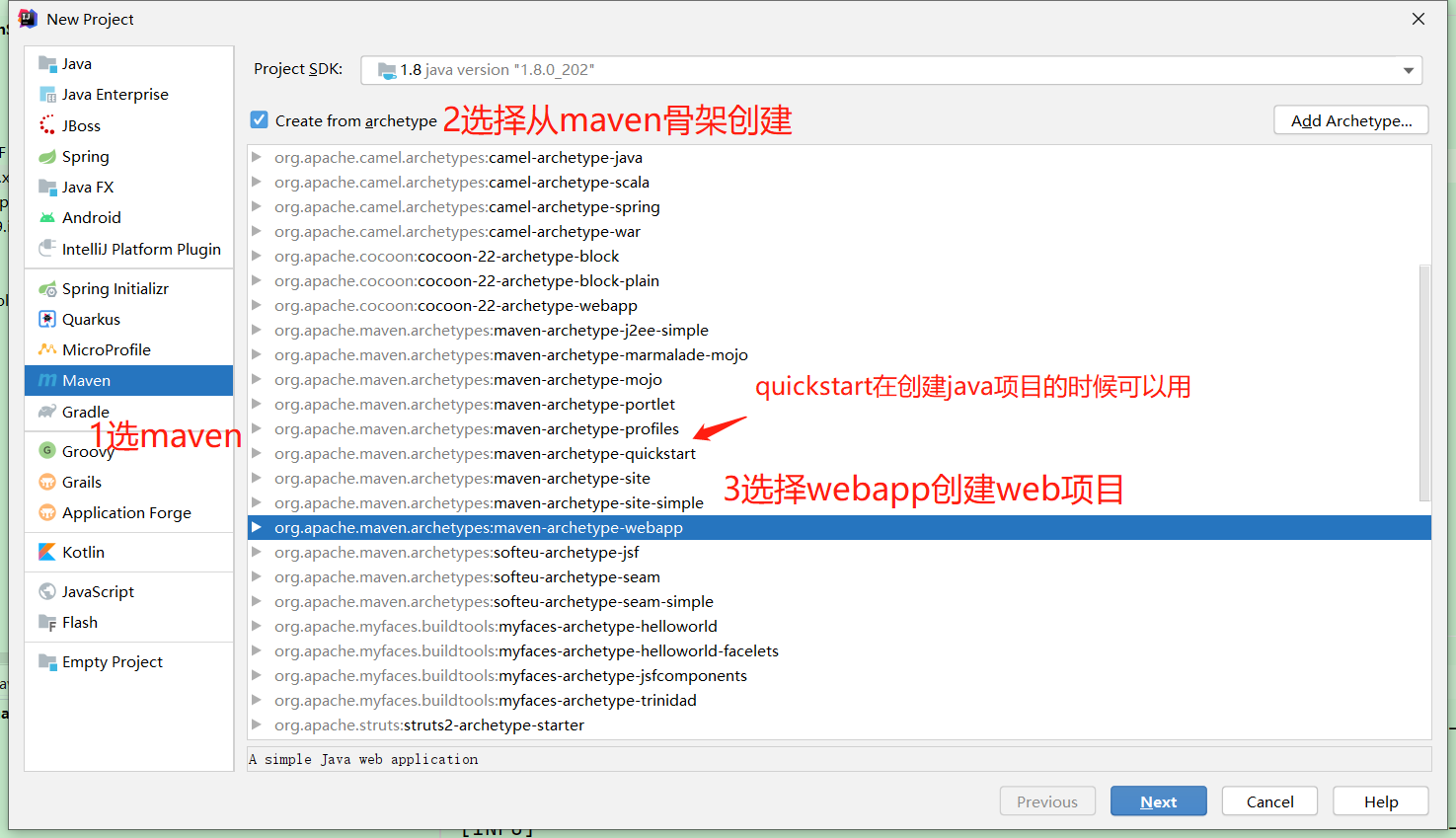Select maven-archetype-site archetype
The width and height of the screenshot is (1456, 838).
(x=839, y=478)
